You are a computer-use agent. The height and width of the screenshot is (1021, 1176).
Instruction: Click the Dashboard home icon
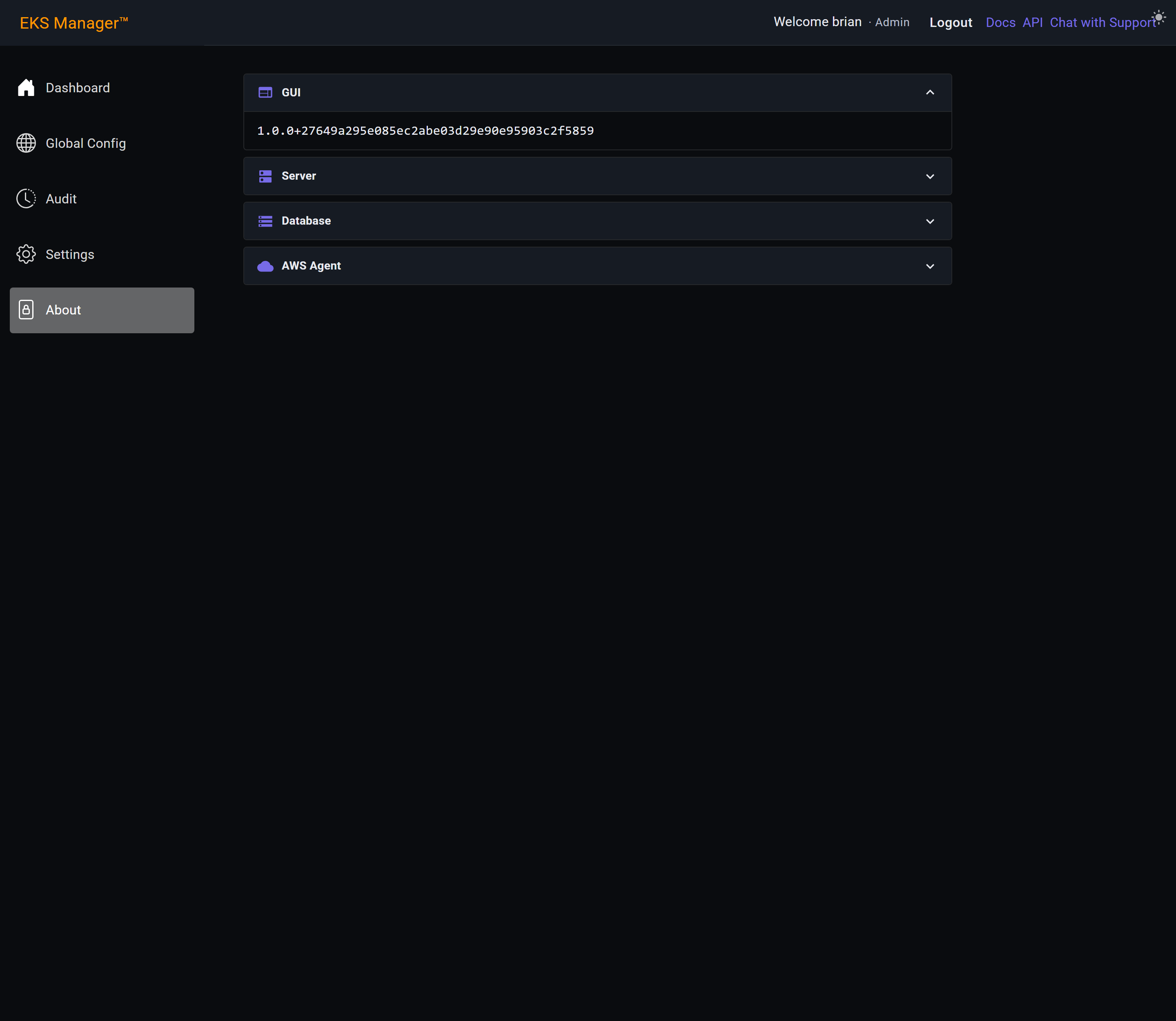point(26,88)
